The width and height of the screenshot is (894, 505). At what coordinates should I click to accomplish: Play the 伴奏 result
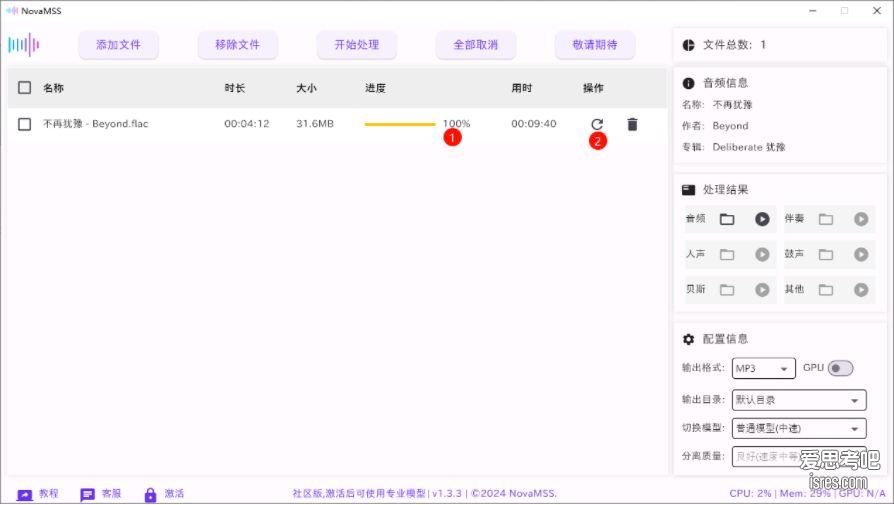click(x=861, y=219)
